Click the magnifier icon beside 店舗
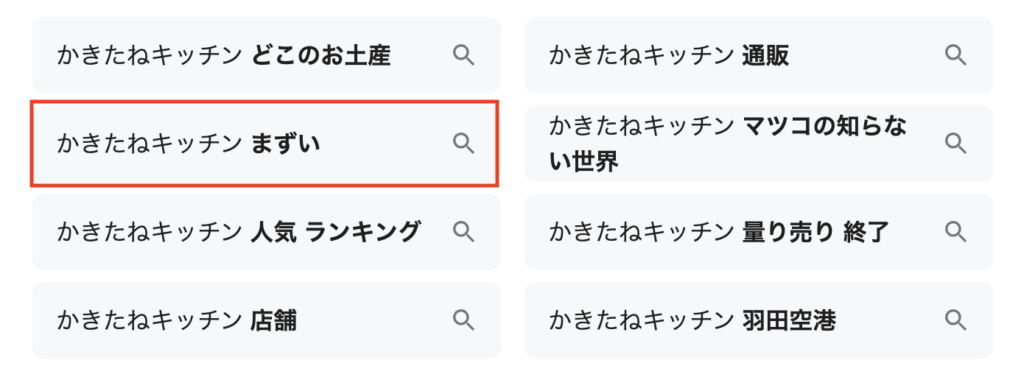Image resolution: width=1024 pixels, height=377 pixels. pyautogui.click(x=464, y=320)
